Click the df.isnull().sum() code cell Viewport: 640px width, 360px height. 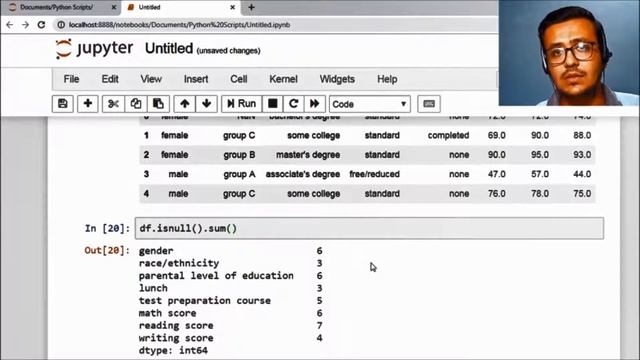[x=369, y=228]
